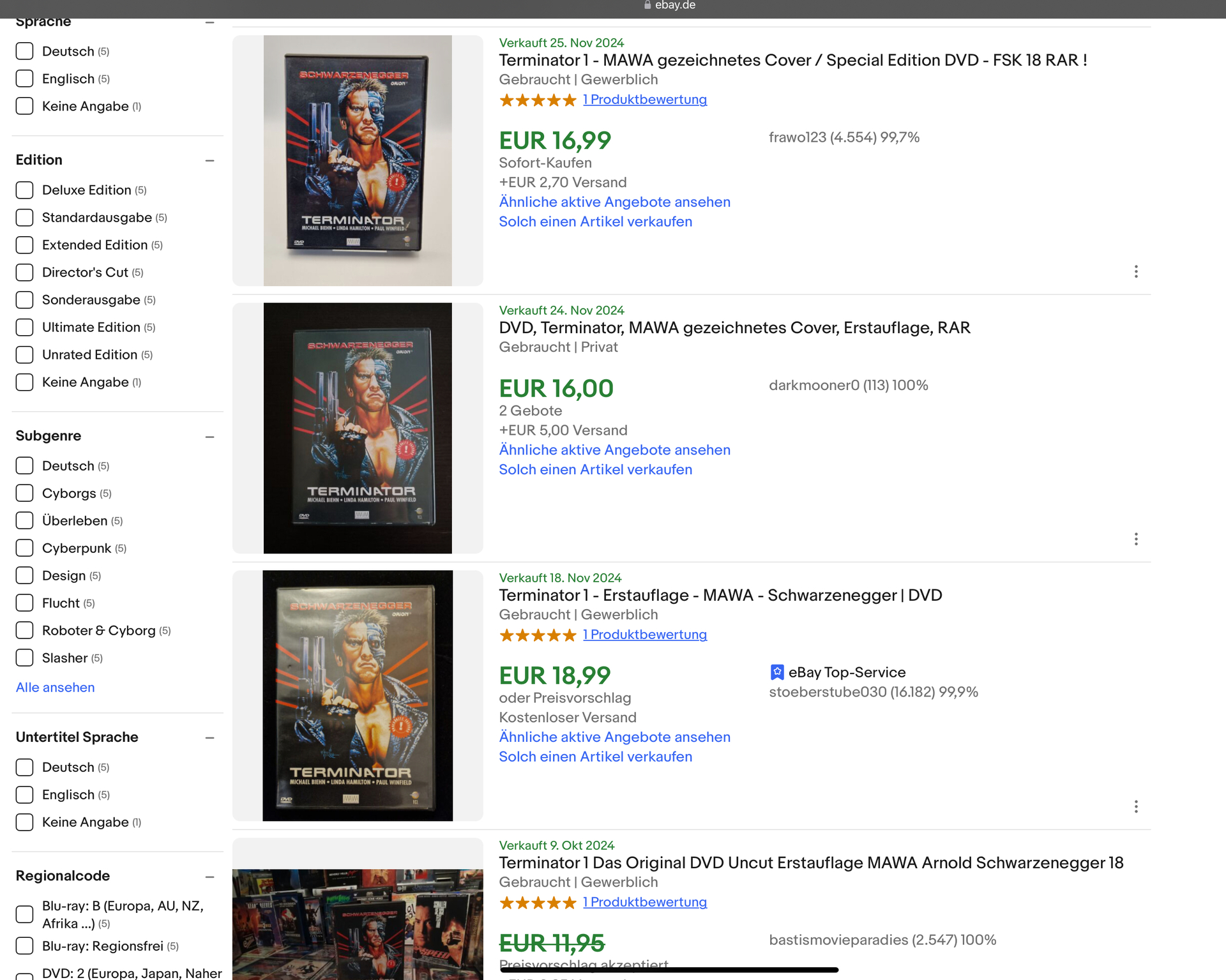The height and width of the screenshot is (980, 1226).
Task: Click the lock icon beside ebay.de
Action: (x=647, y=5)
